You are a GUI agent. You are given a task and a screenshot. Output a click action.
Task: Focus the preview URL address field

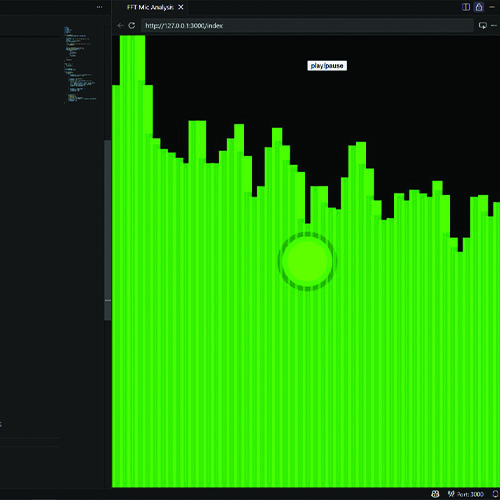[307, 26]
